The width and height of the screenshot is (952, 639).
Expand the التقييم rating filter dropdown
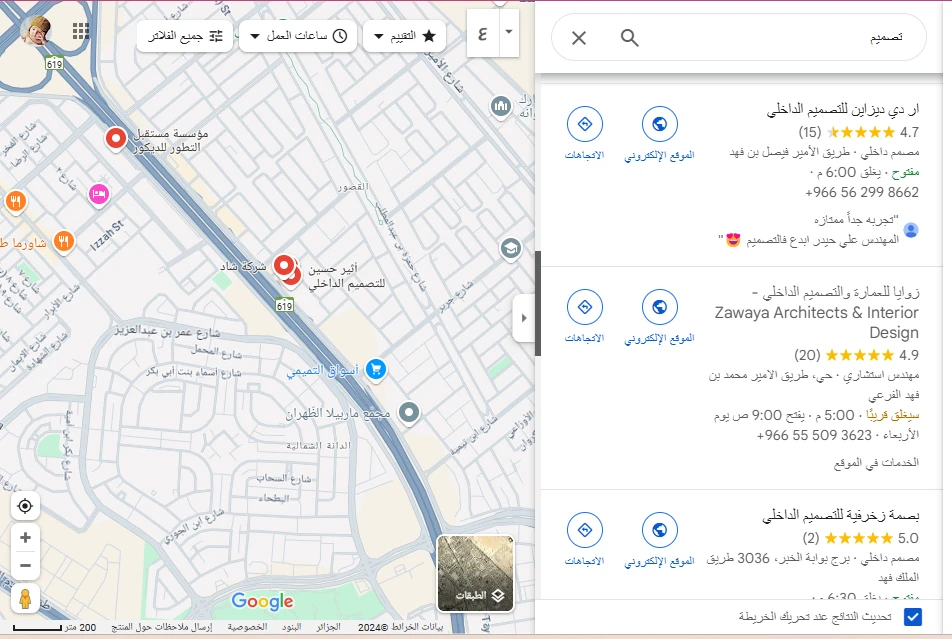tap(404, 36)
